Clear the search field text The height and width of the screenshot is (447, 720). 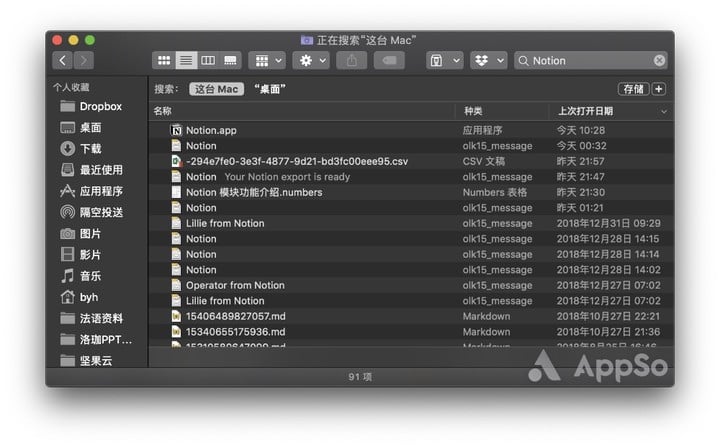[x=659, y=61]
